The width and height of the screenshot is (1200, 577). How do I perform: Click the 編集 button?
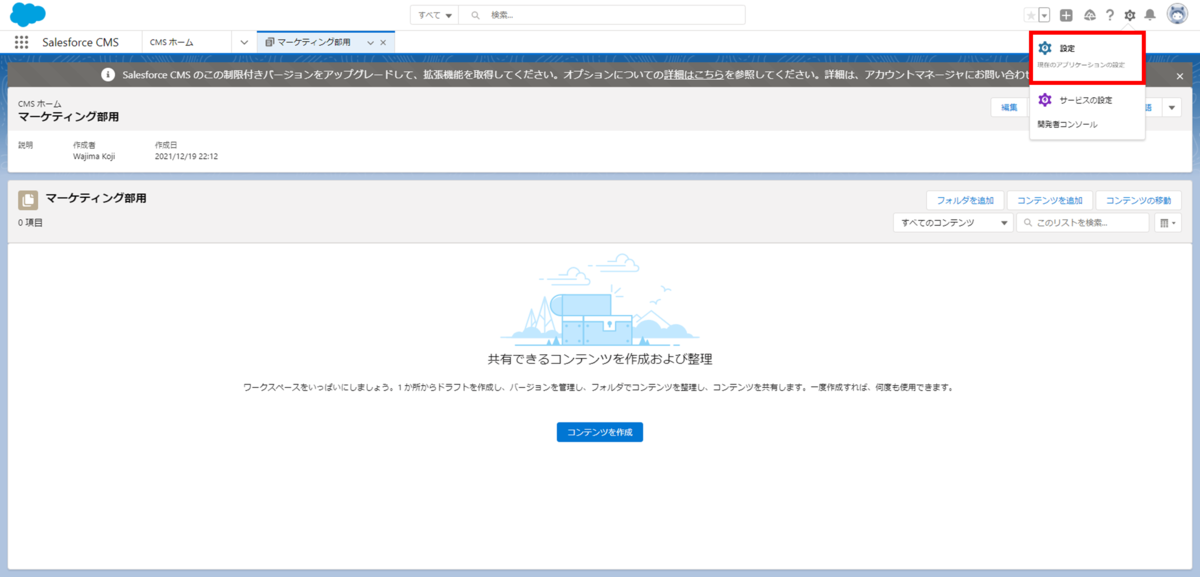1009,108
